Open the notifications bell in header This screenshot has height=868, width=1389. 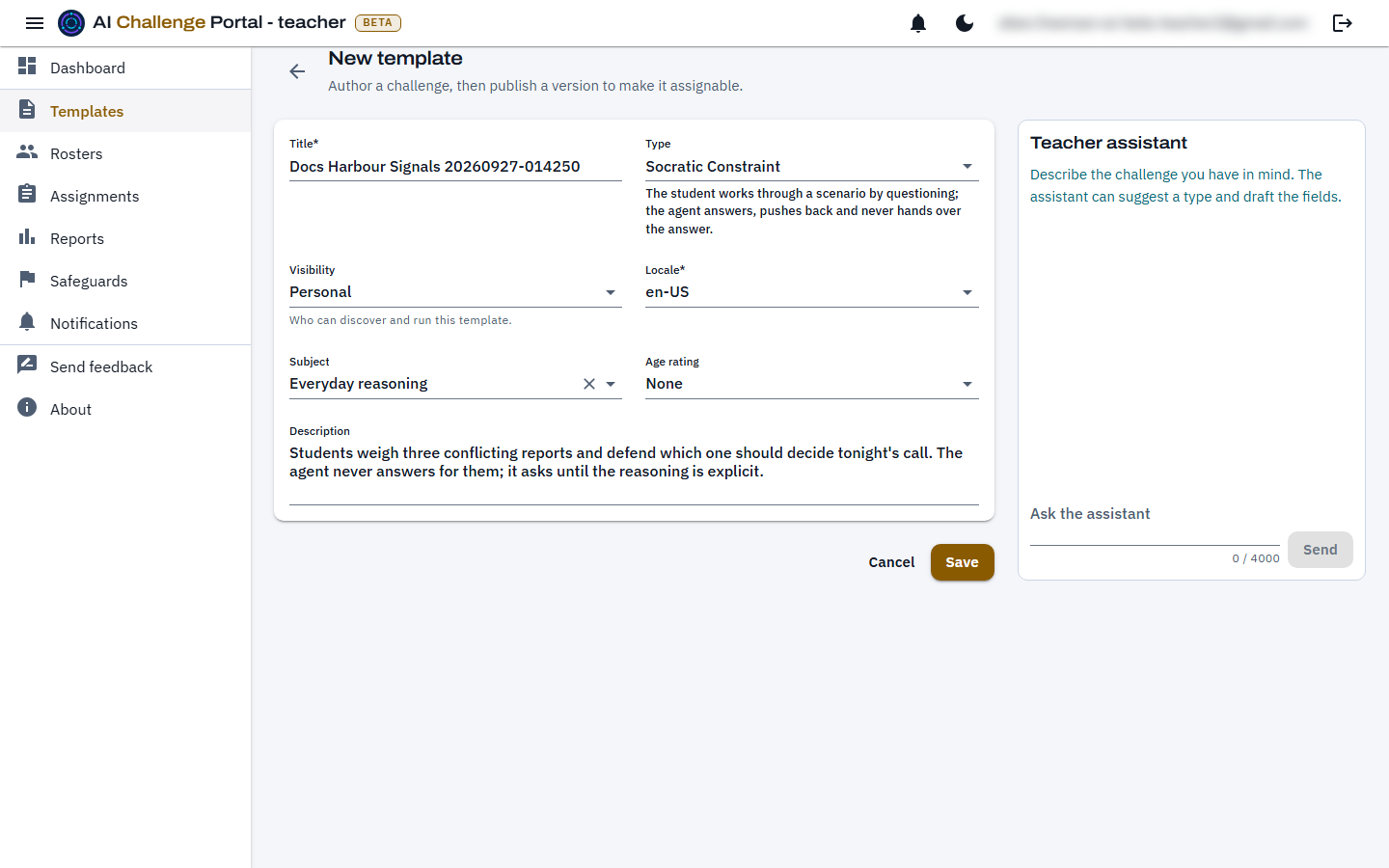(x=918, y=23)
